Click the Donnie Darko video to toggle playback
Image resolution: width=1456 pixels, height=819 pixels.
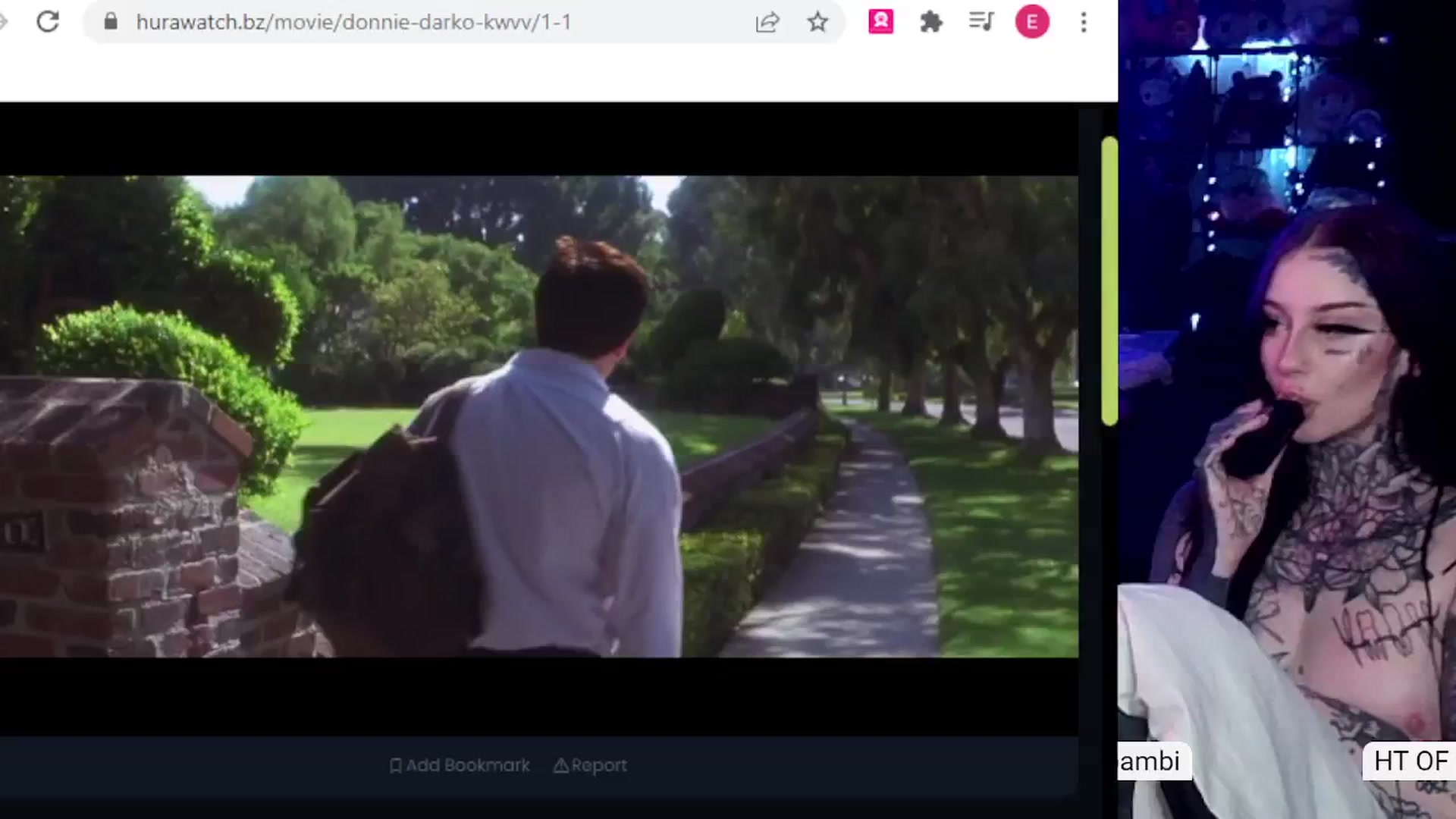[538, 416]
